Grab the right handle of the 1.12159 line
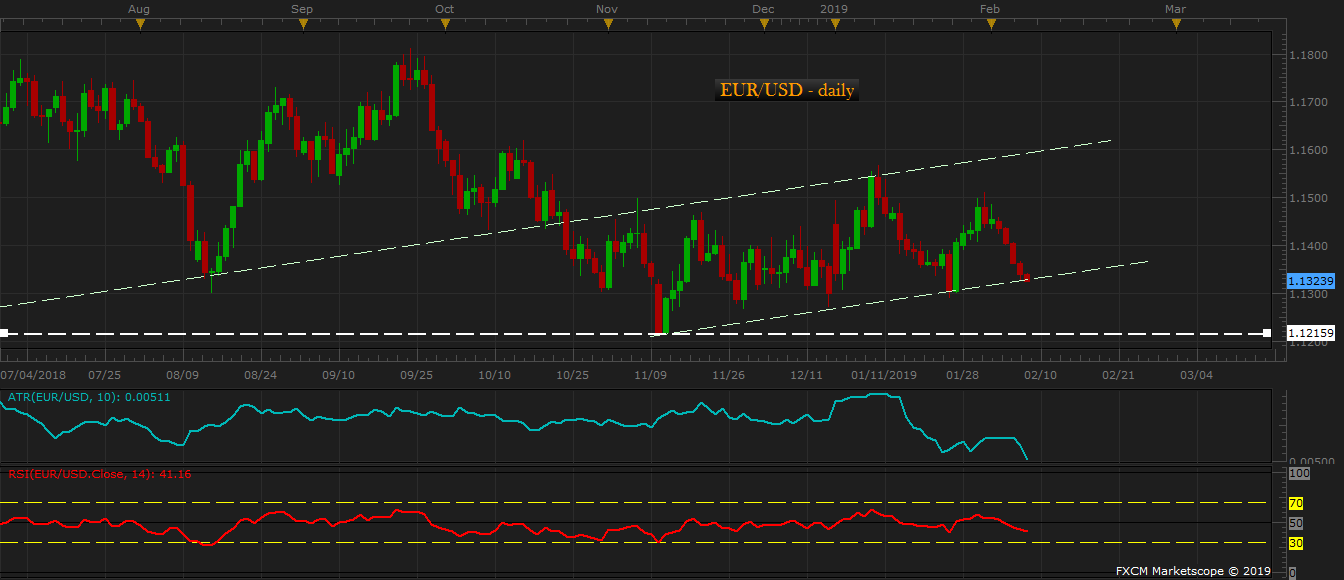 pyautogui.click(x=1267, y=333)
